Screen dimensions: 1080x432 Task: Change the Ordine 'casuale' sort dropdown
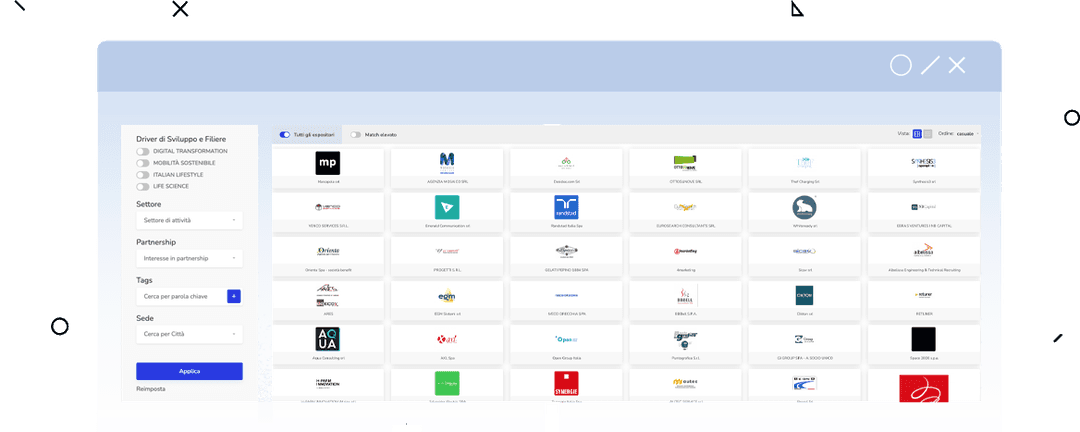(967, 134)
